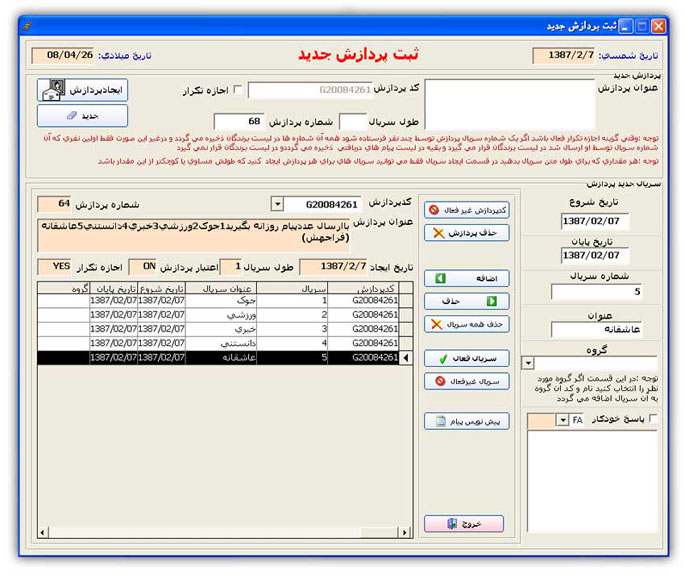The width and height of the screenshot is (685, 575).
Task: Click the تاریخ شروع start date field
Action: [x=595, y=221]
